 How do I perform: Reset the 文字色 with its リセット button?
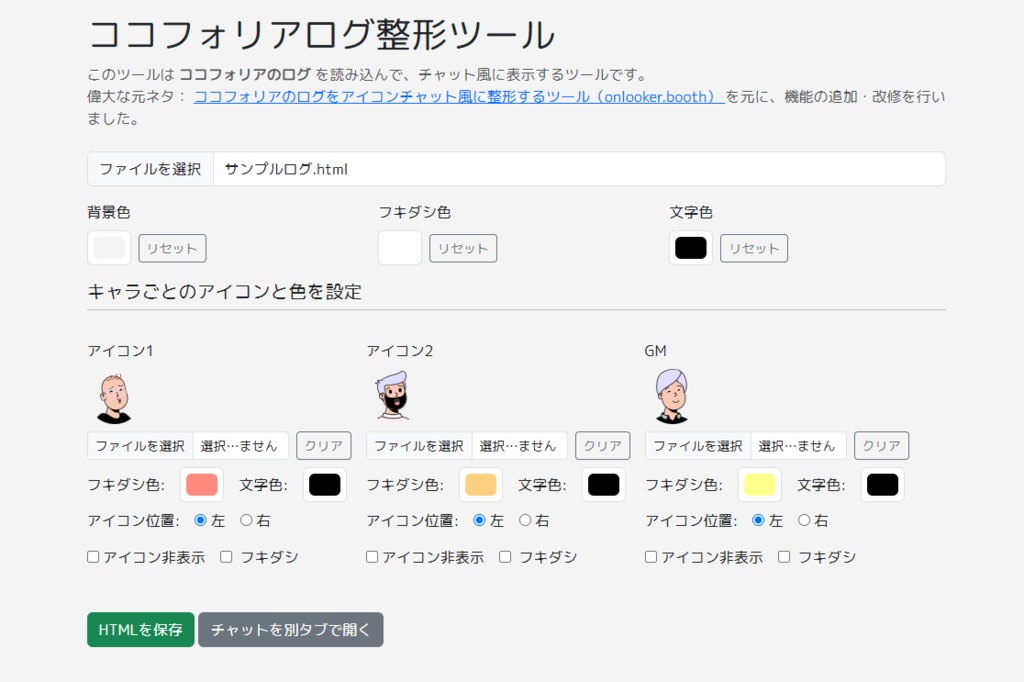pos(753,247)
